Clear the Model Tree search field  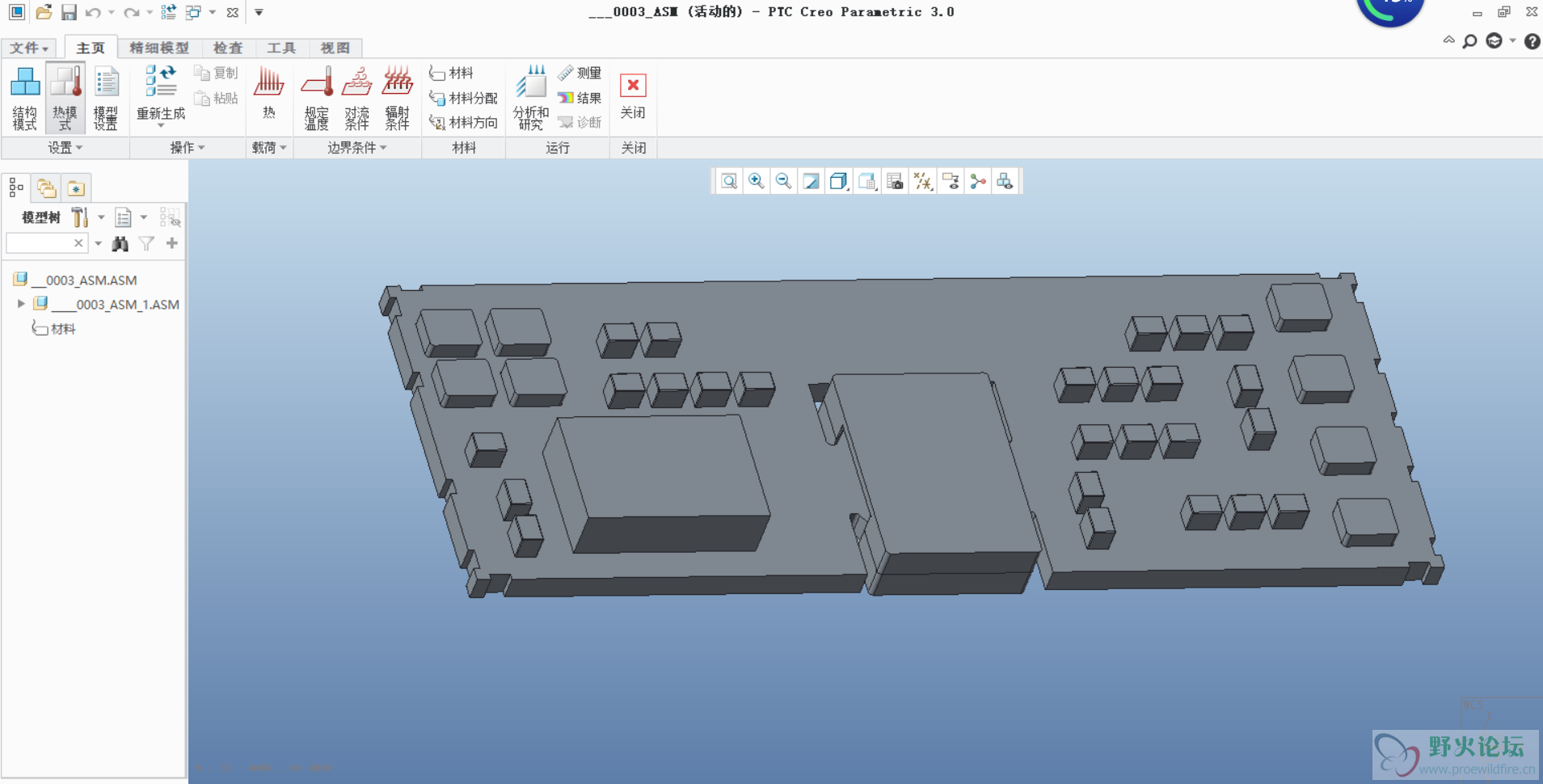point(78,243)
